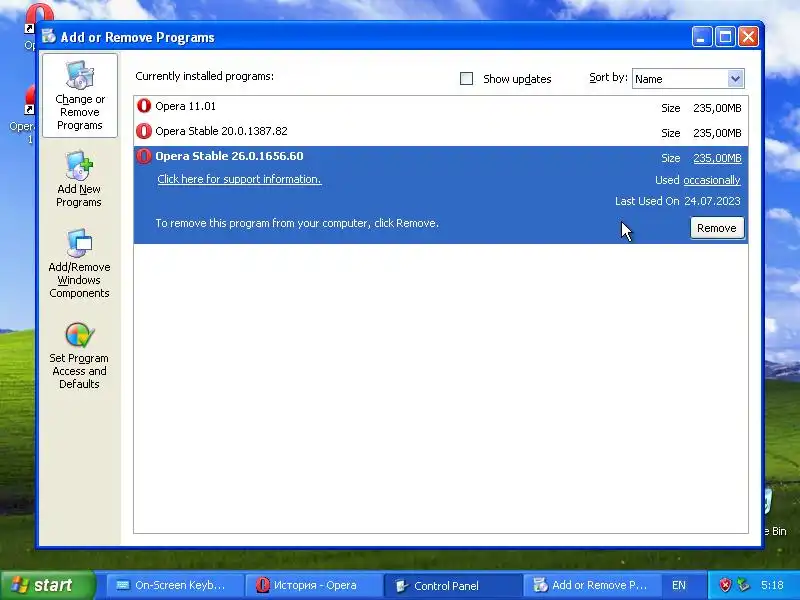Click the Add or Remove Programs title icon
This screenshot has width=800, height=600.
point(49,36)
